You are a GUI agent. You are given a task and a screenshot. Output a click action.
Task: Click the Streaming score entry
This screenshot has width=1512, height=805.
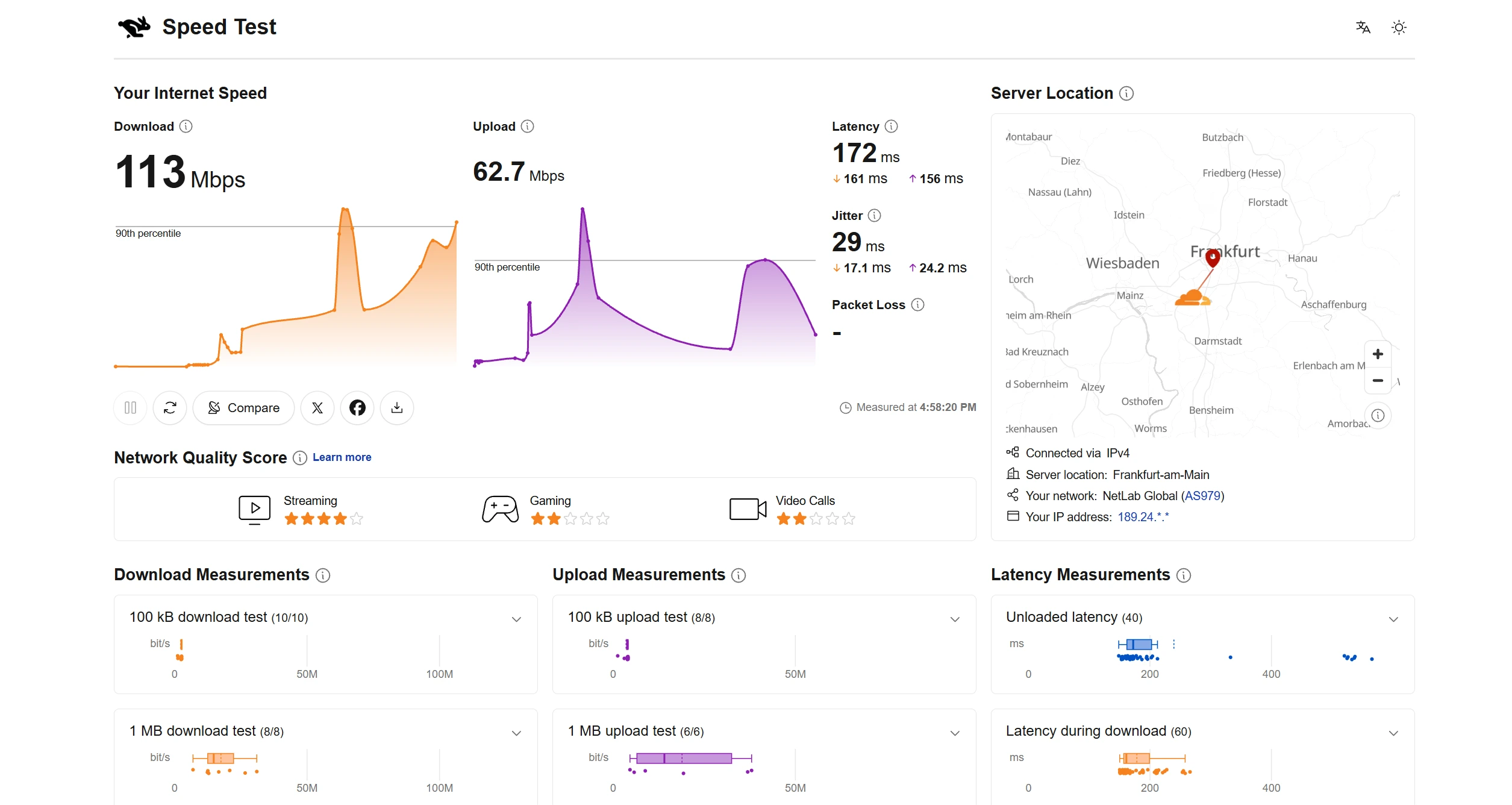pos(301,510)
